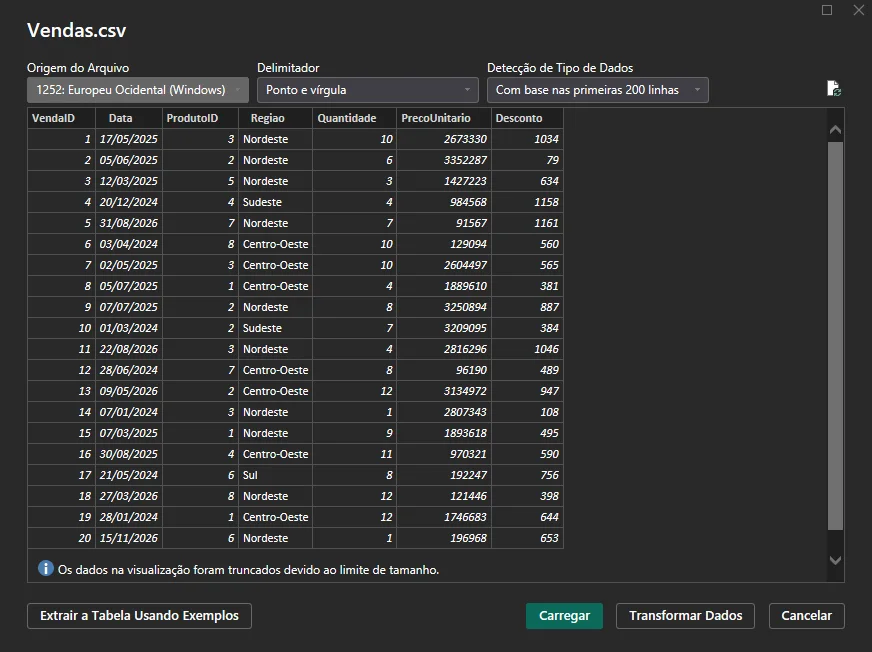The image size is (872, 652).
Task: Click Extrair a Tabela Usando Exemplos
Action: (x=139, y=616)
